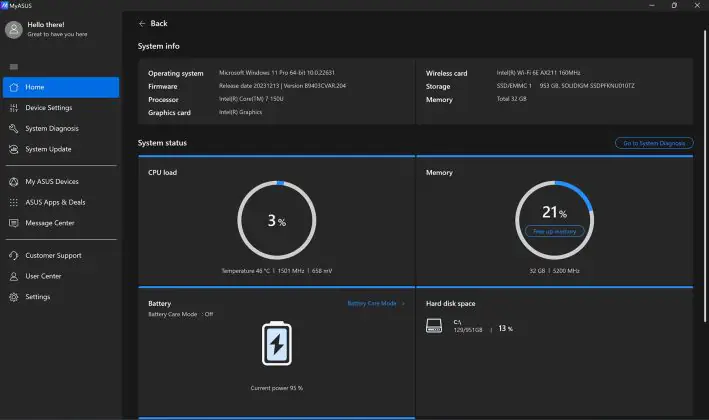
Task: Click the System Diagnosis wrench icon
Action: click(x=14, y=128)
